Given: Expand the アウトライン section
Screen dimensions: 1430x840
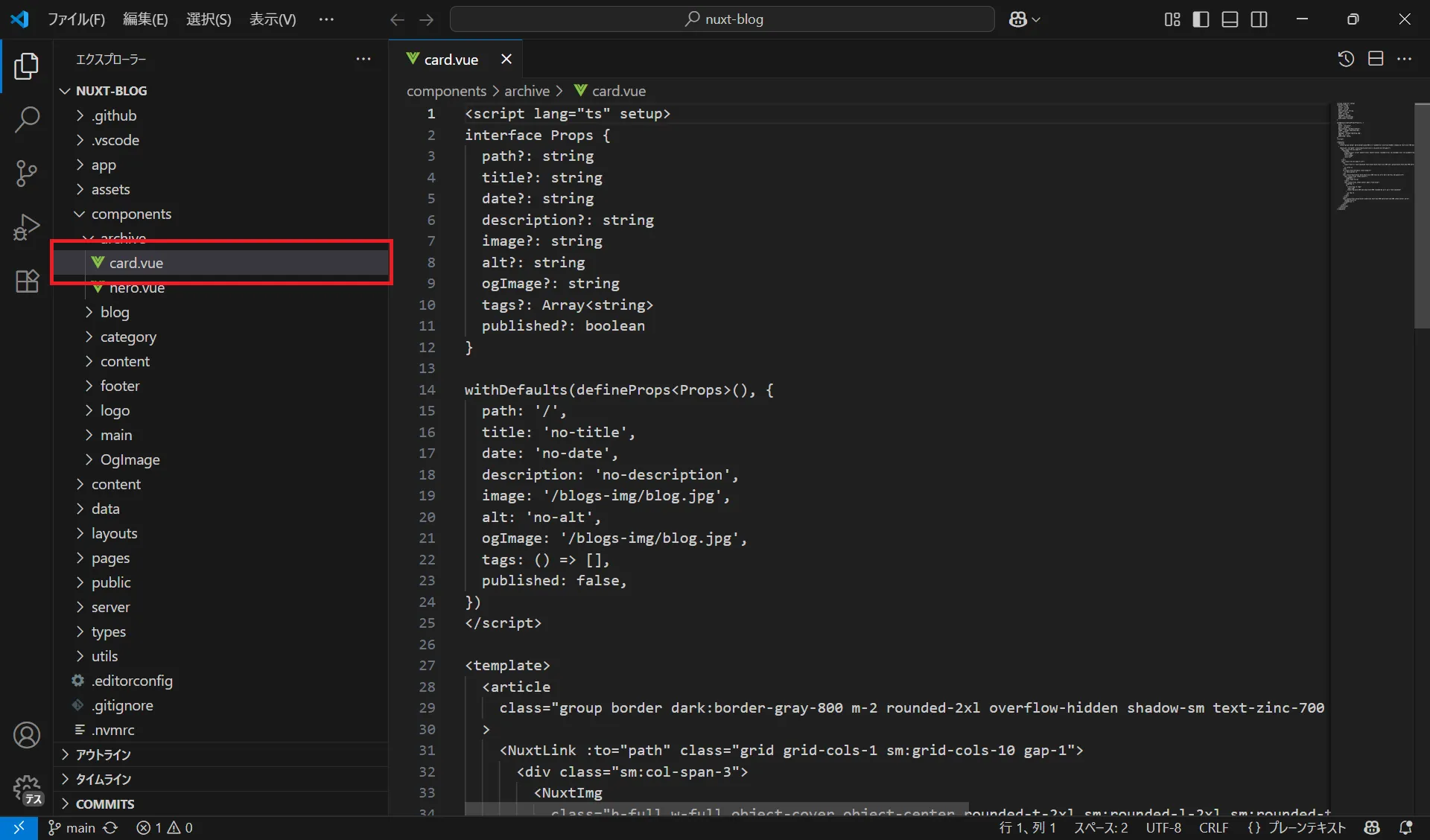Looking at the screenshot, I should (222, 754).
